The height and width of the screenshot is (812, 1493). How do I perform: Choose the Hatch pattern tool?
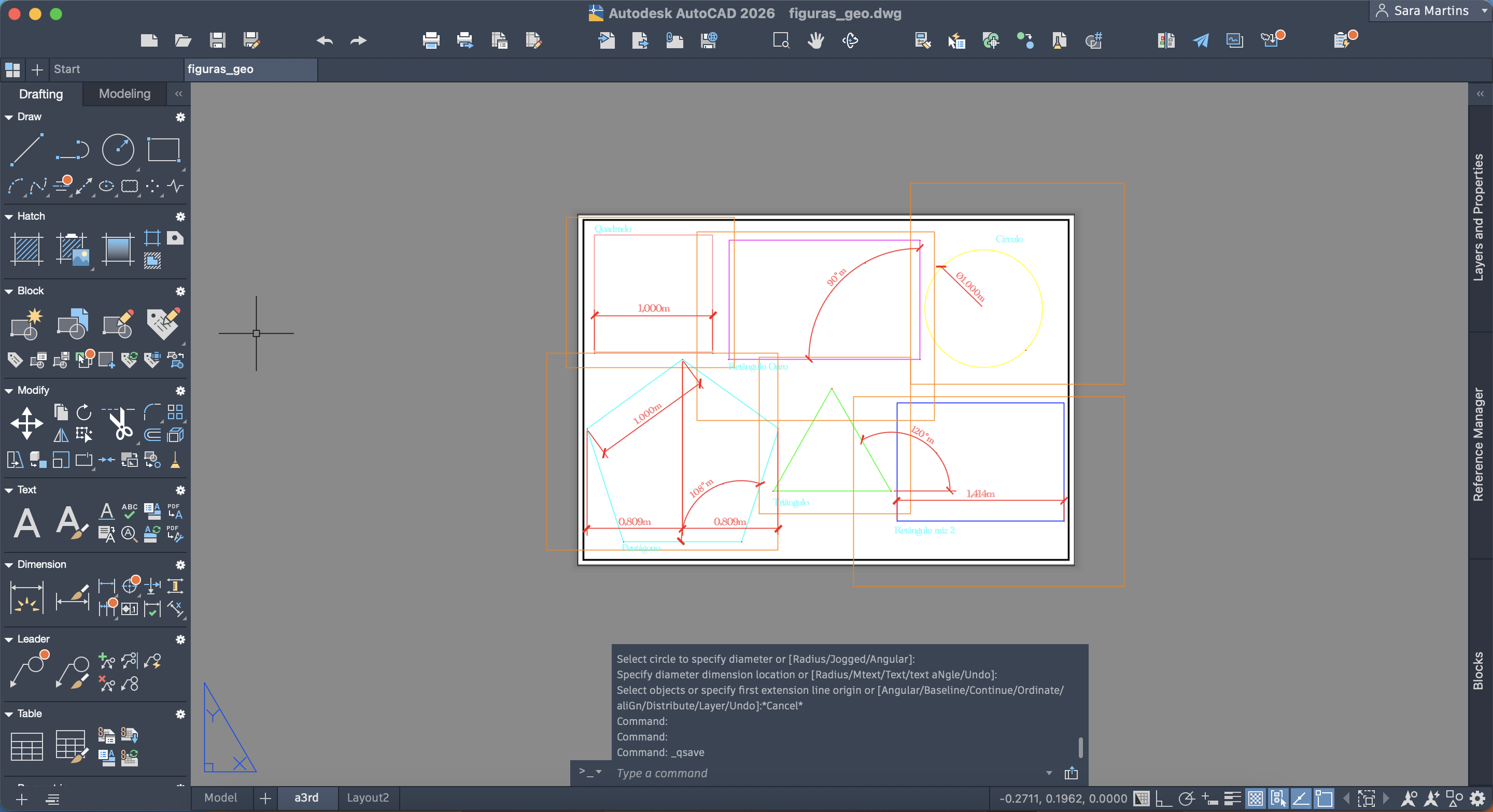tap(26, 249)
